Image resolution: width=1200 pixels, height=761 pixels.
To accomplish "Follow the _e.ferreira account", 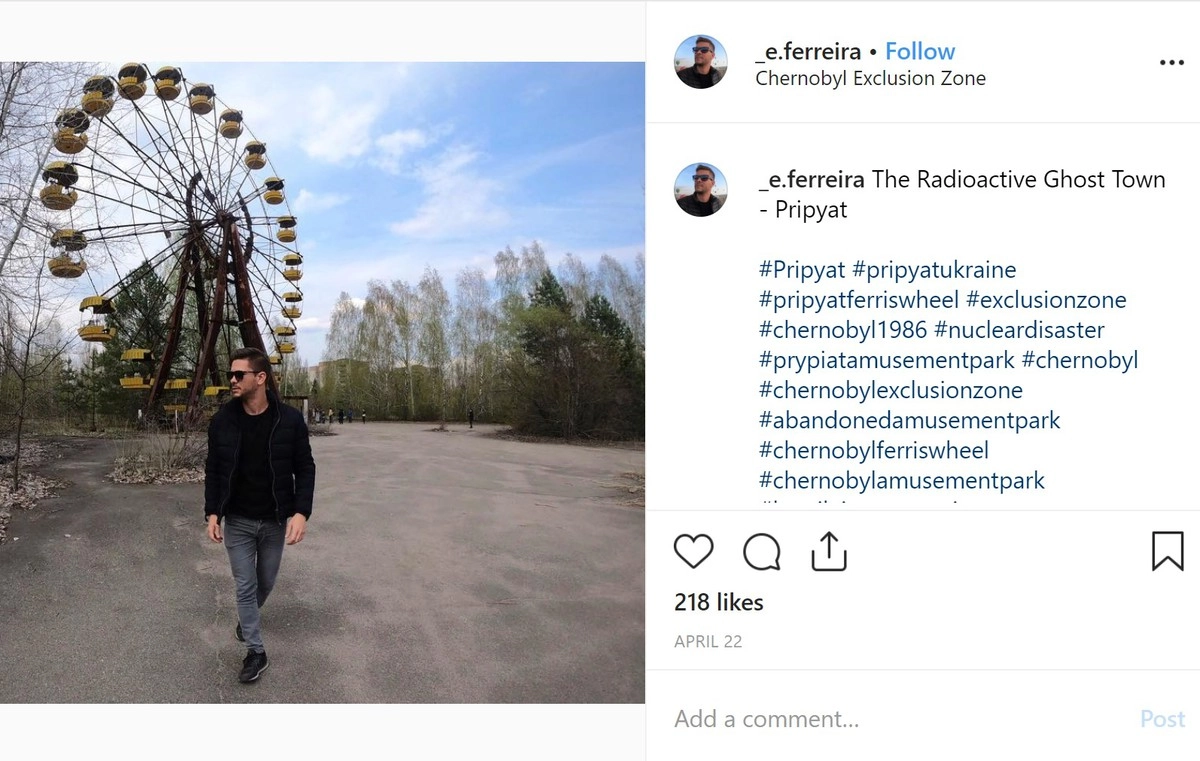I will (920, 51).
